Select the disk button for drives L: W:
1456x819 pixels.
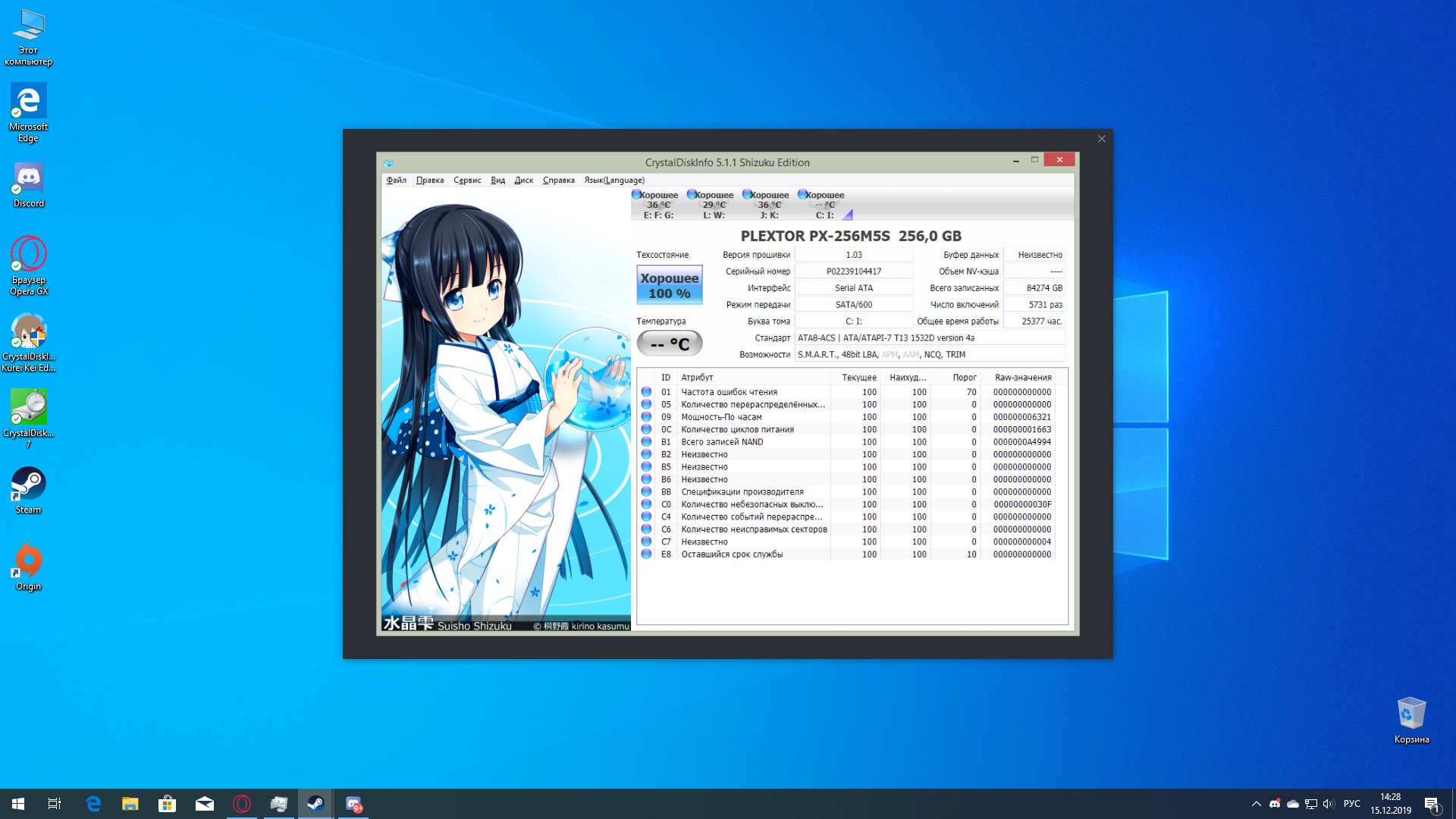[713, 205]
